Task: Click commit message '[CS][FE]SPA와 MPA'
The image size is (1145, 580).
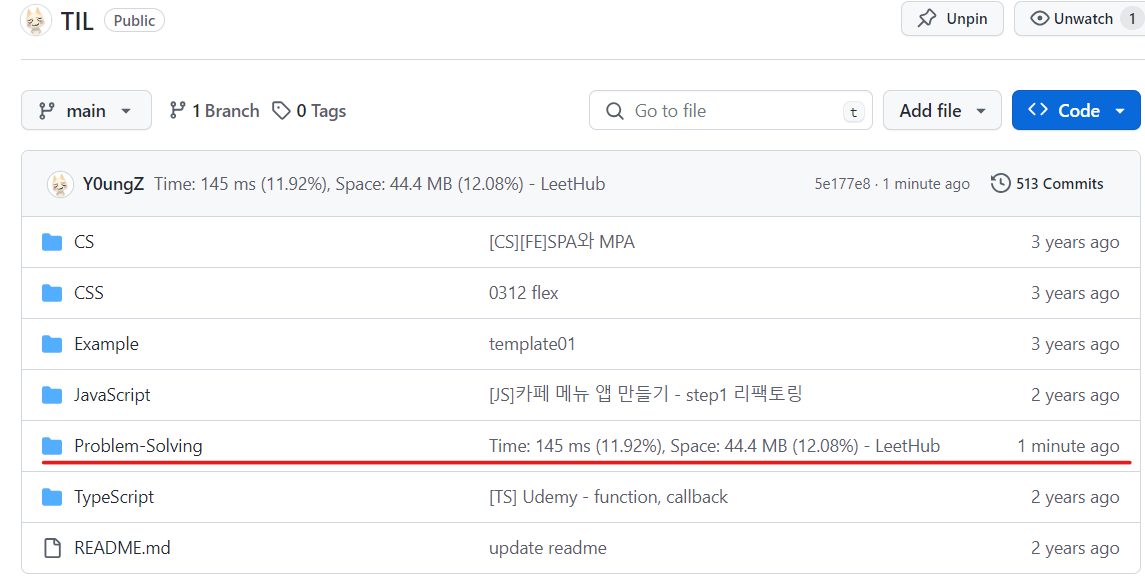Action: tap(562, 242)
